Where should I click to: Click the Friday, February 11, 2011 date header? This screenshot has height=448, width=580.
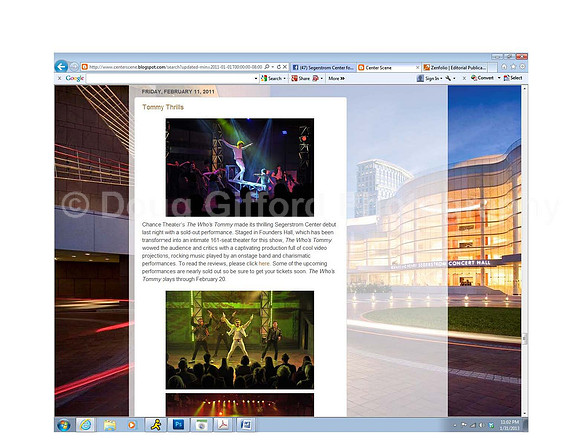[178, 91]
